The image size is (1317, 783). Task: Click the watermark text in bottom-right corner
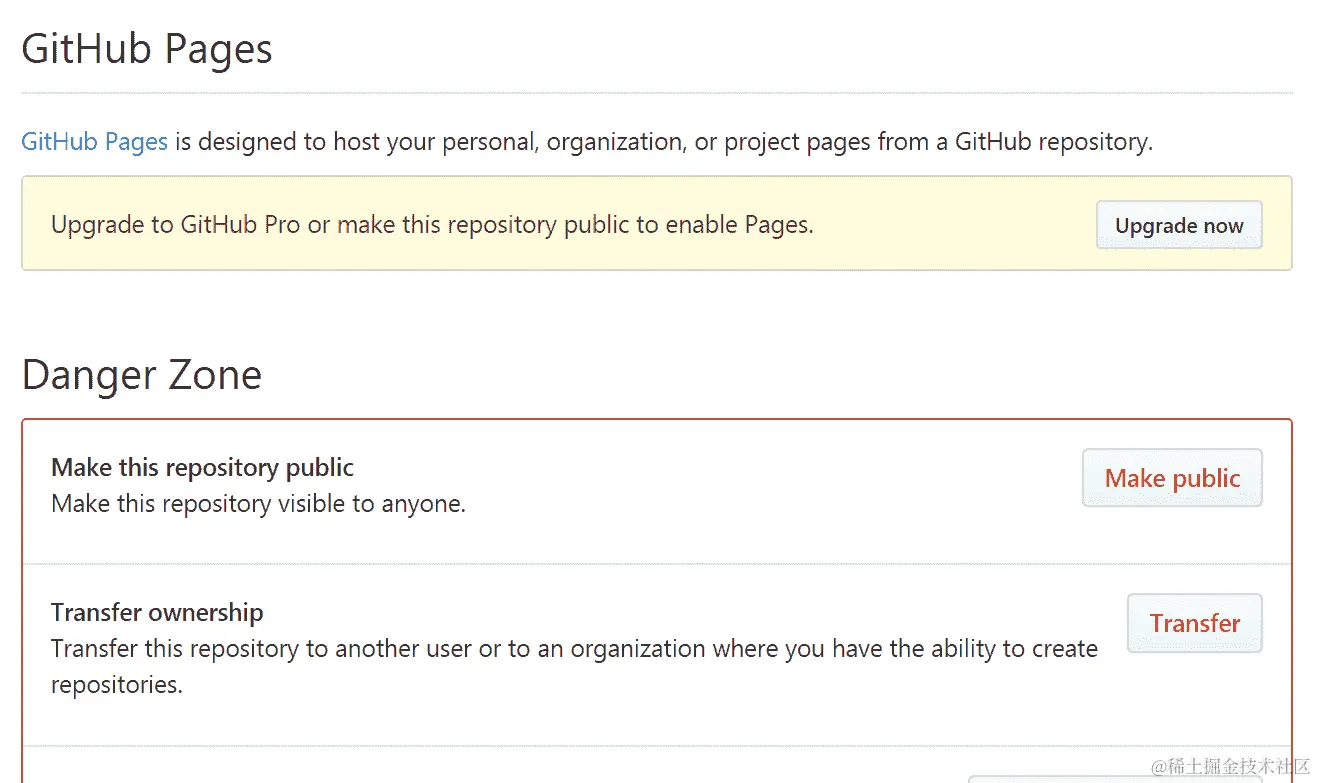click(x=1229, y=766)
